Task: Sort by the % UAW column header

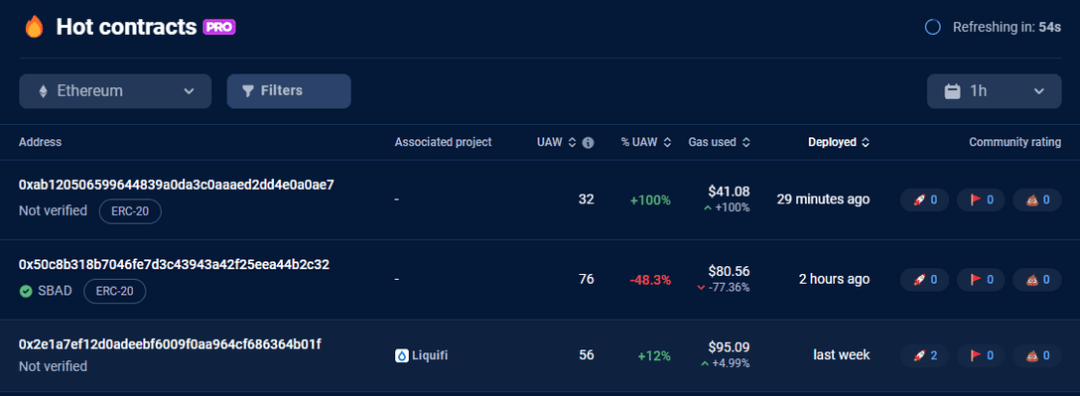Action: pyautogui.click(x=647, y=143)
